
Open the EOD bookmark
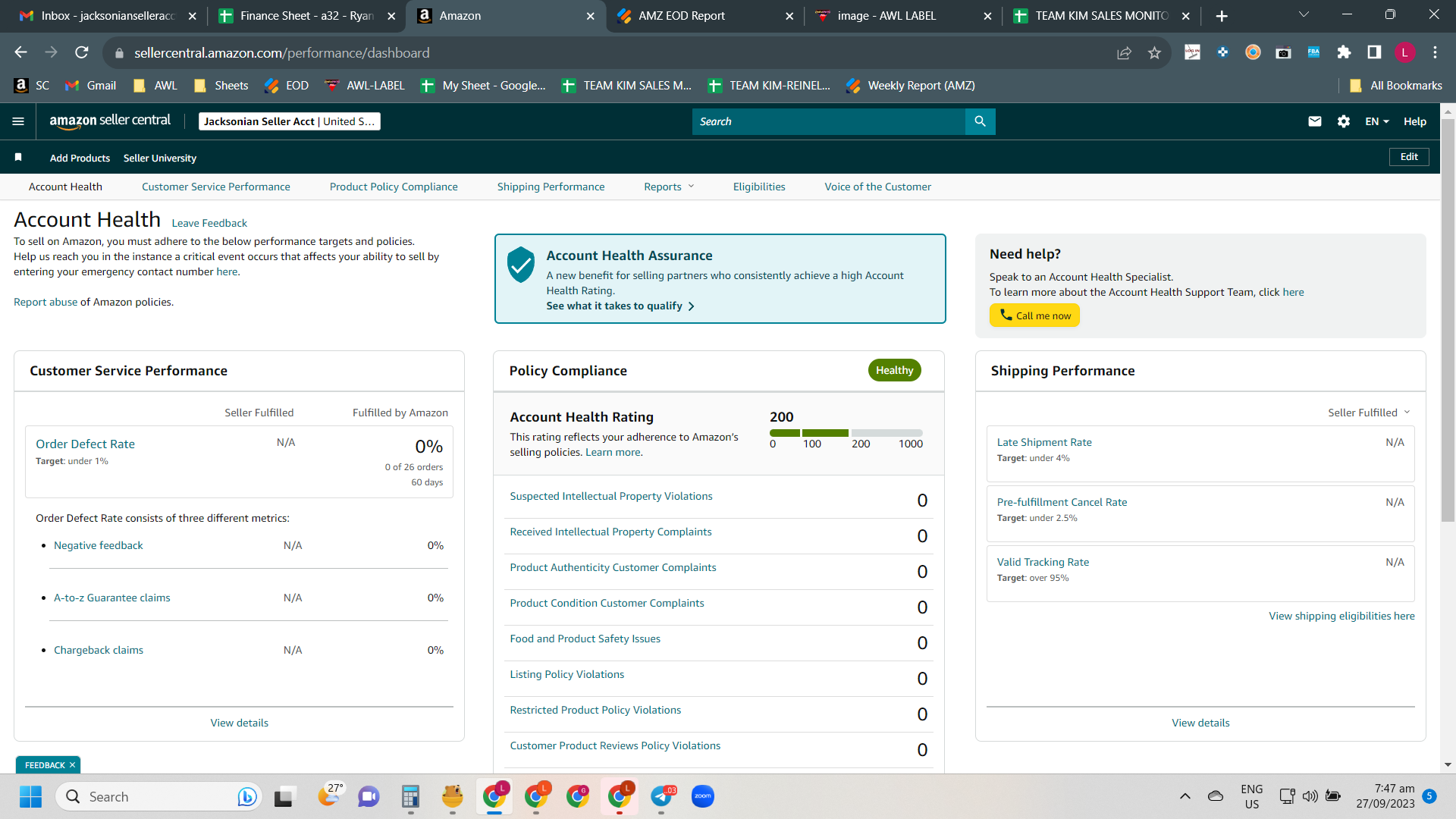287,86
